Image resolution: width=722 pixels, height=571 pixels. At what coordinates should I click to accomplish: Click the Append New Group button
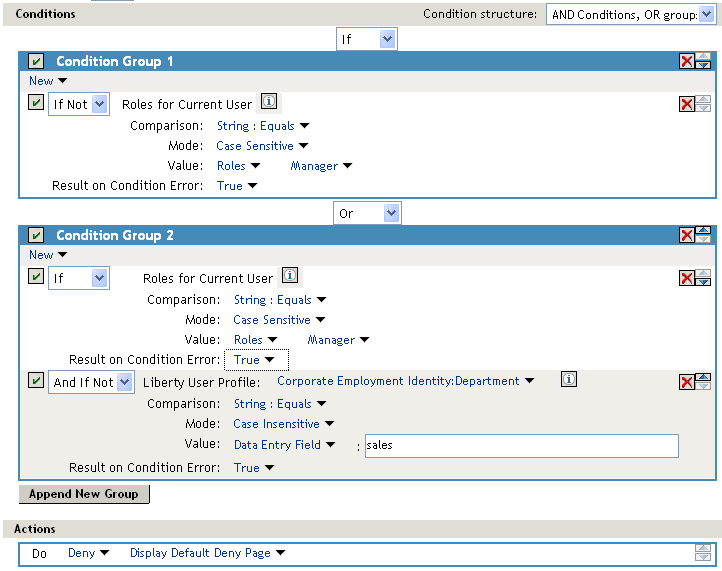pos(84,494)
